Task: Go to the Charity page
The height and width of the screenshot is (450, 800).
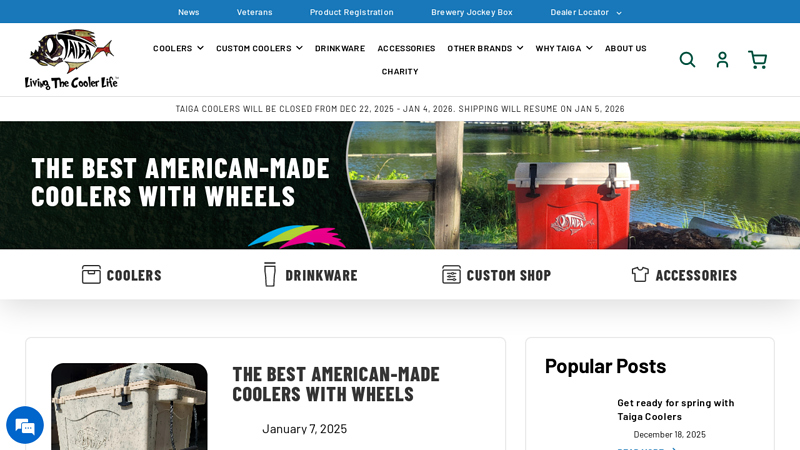Action: [400, 71]
